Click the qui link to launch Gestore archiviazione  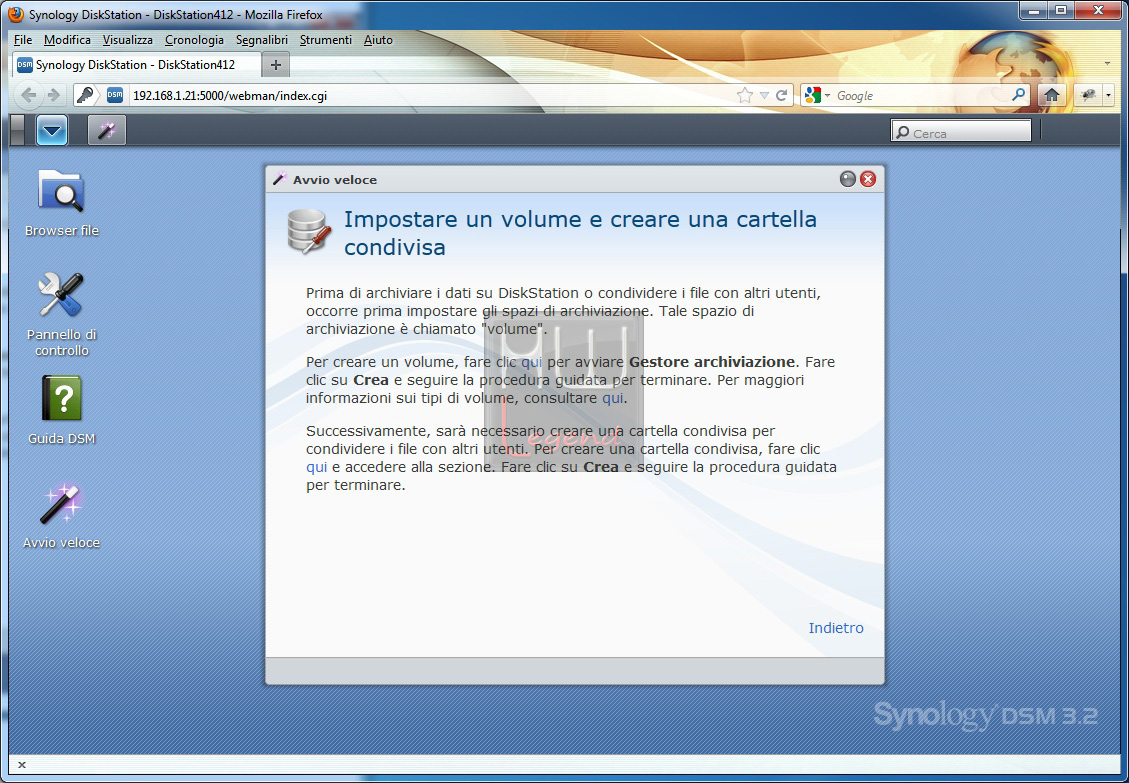pyautogui.click(x=531, y=362)
